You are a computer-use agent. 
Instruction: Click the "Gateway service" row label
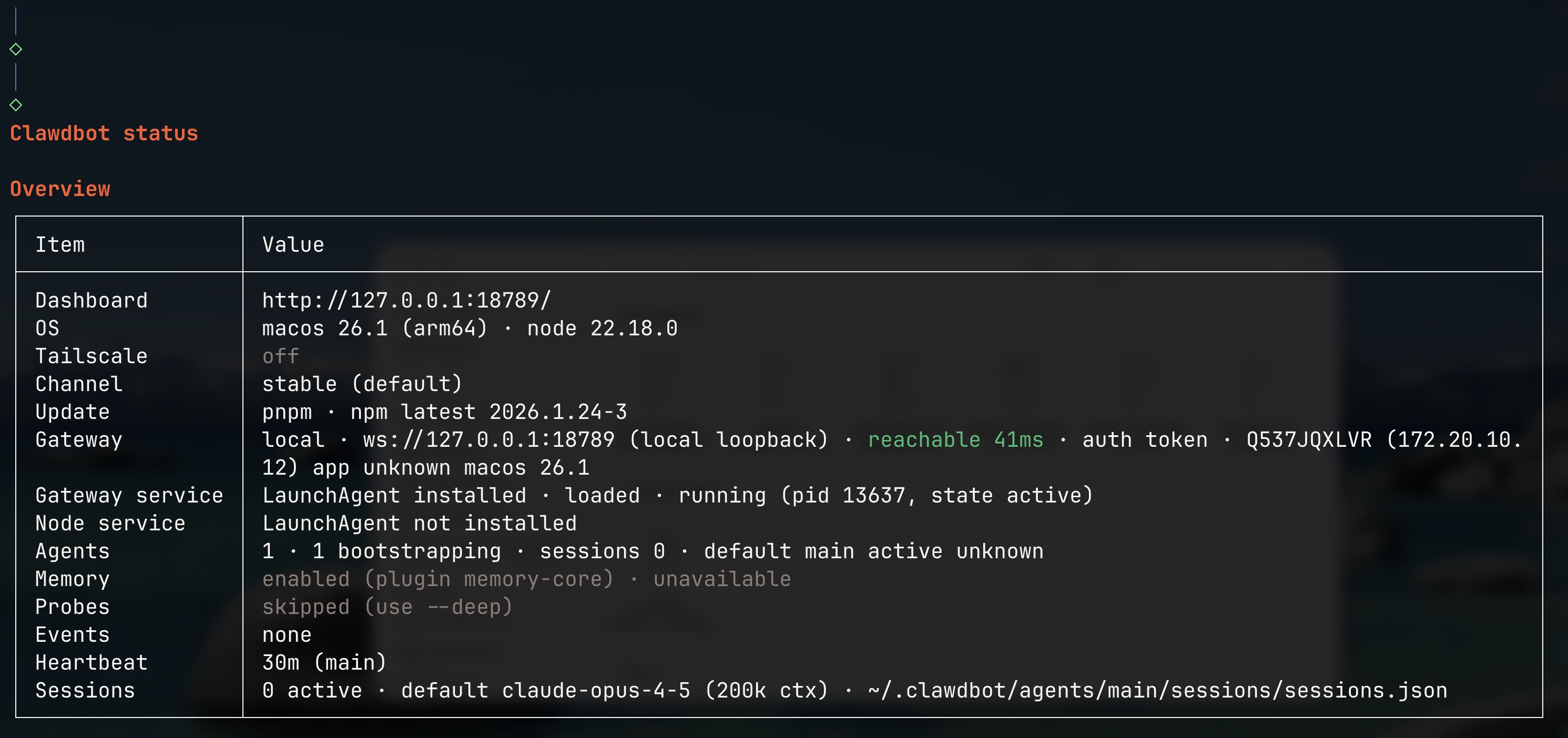pos(129,496)
